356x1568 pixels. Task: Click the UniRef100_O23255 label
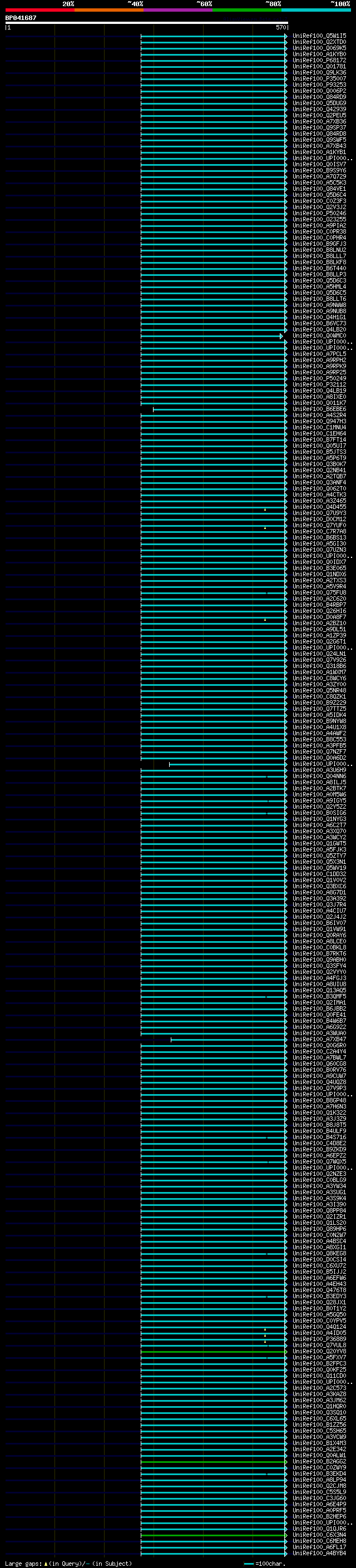point(319,220)
